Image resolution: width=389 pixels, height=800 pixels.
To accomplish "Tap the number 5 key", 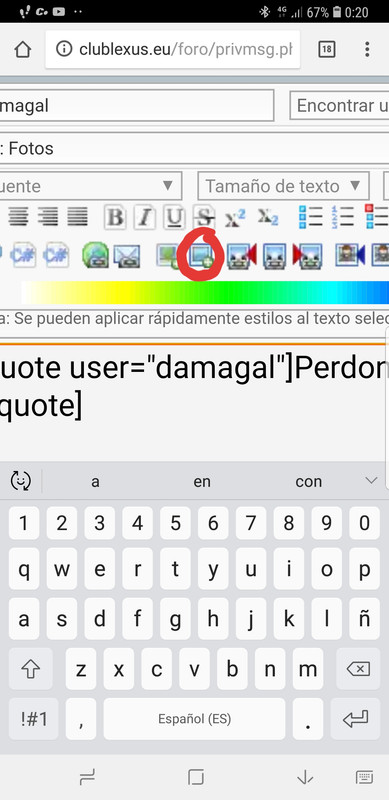I will [x=175, y=523].
